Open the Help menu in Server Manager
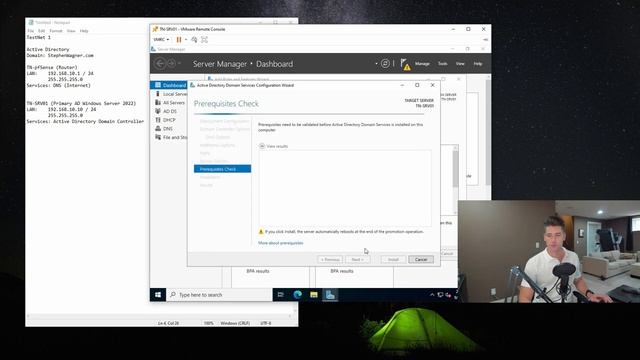The width and height of the screenshot is (640, 360). 478,64
